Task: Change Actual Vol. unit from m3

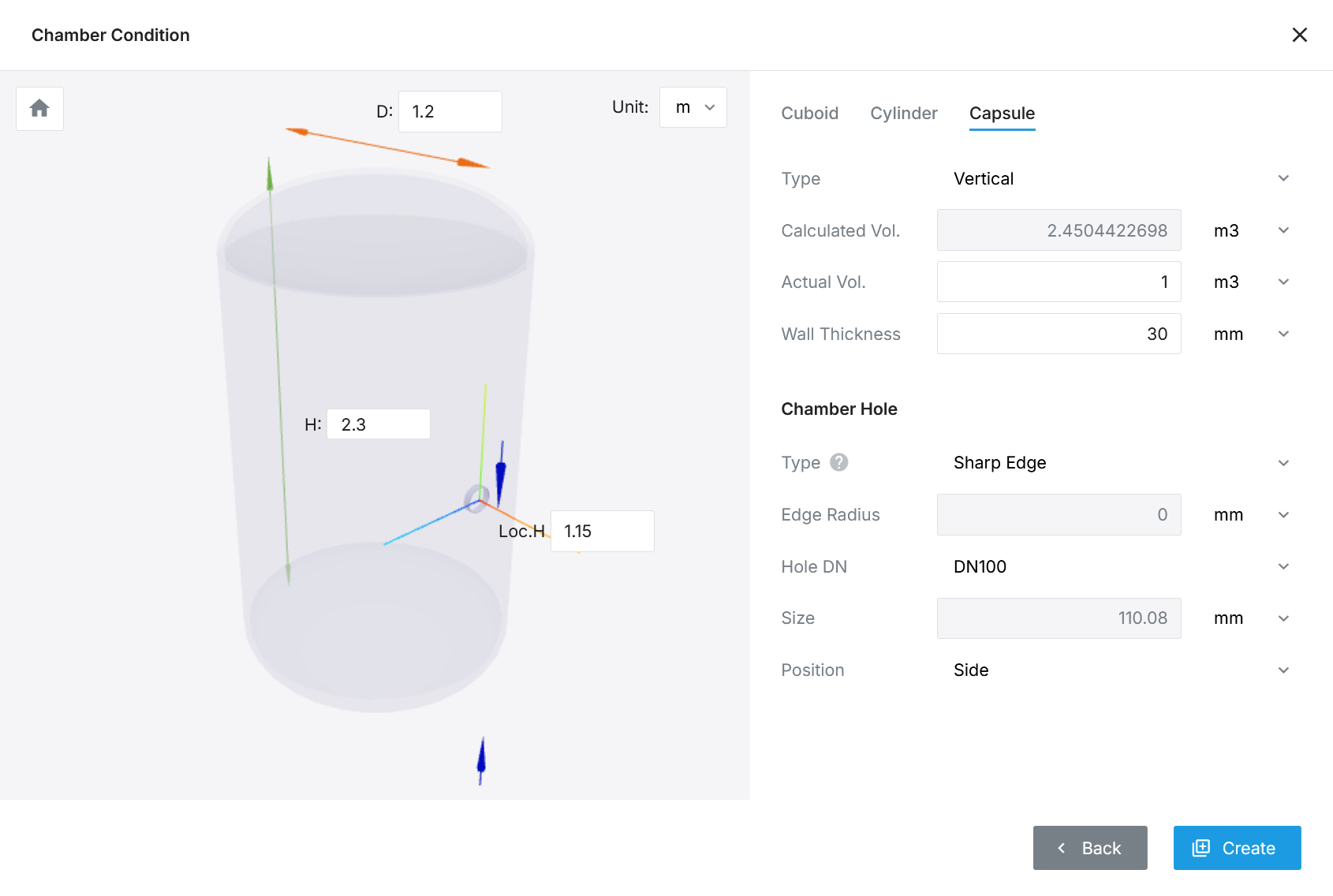Action: tap(1251, 282)
